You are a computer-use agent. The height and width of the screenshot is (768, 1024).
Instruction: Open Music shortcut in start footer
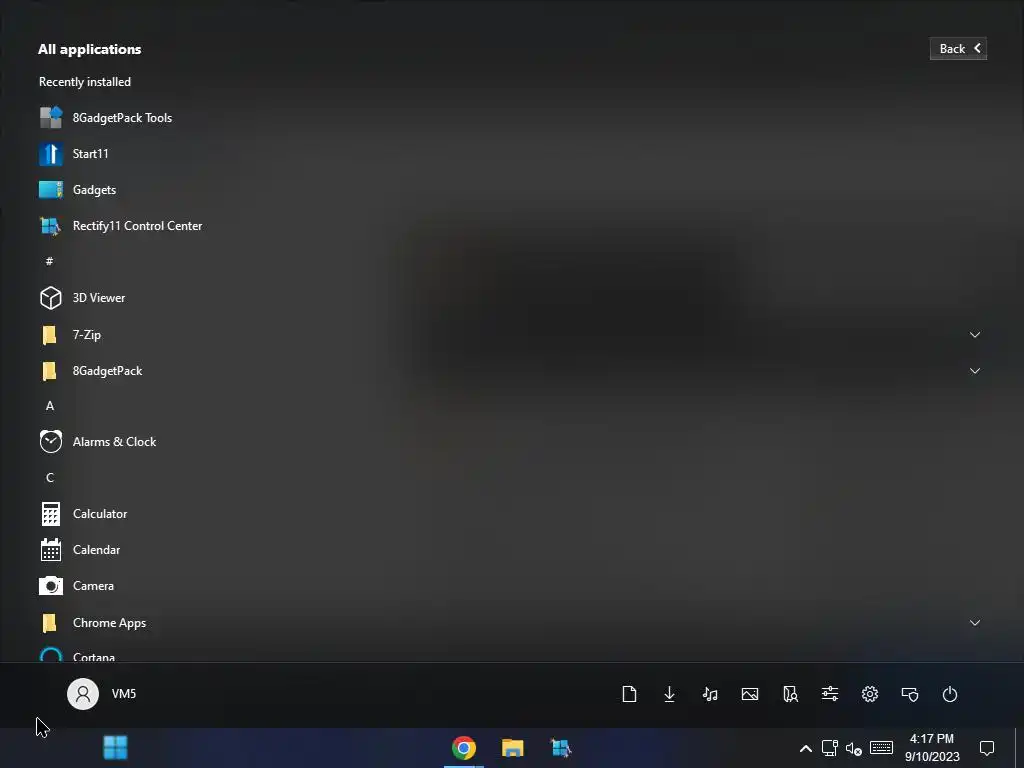pos(710,694)
